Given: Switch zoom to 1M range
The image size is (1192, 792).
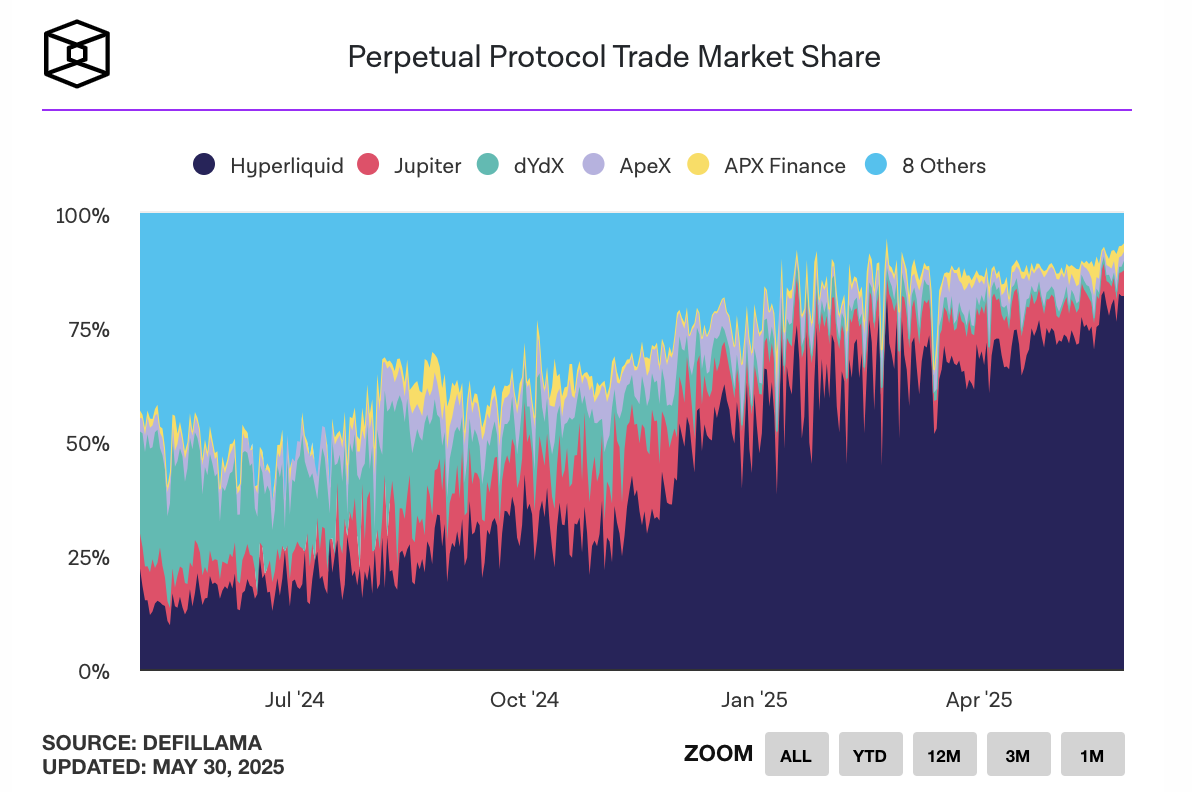Looking at the screenshot, I should tap(1092, 754).
